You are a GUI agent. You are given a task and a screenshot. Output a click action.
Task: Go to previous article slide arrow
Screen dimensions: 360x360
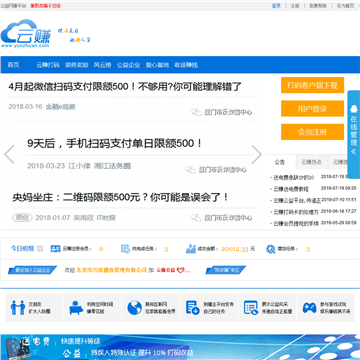coord(9,154)
